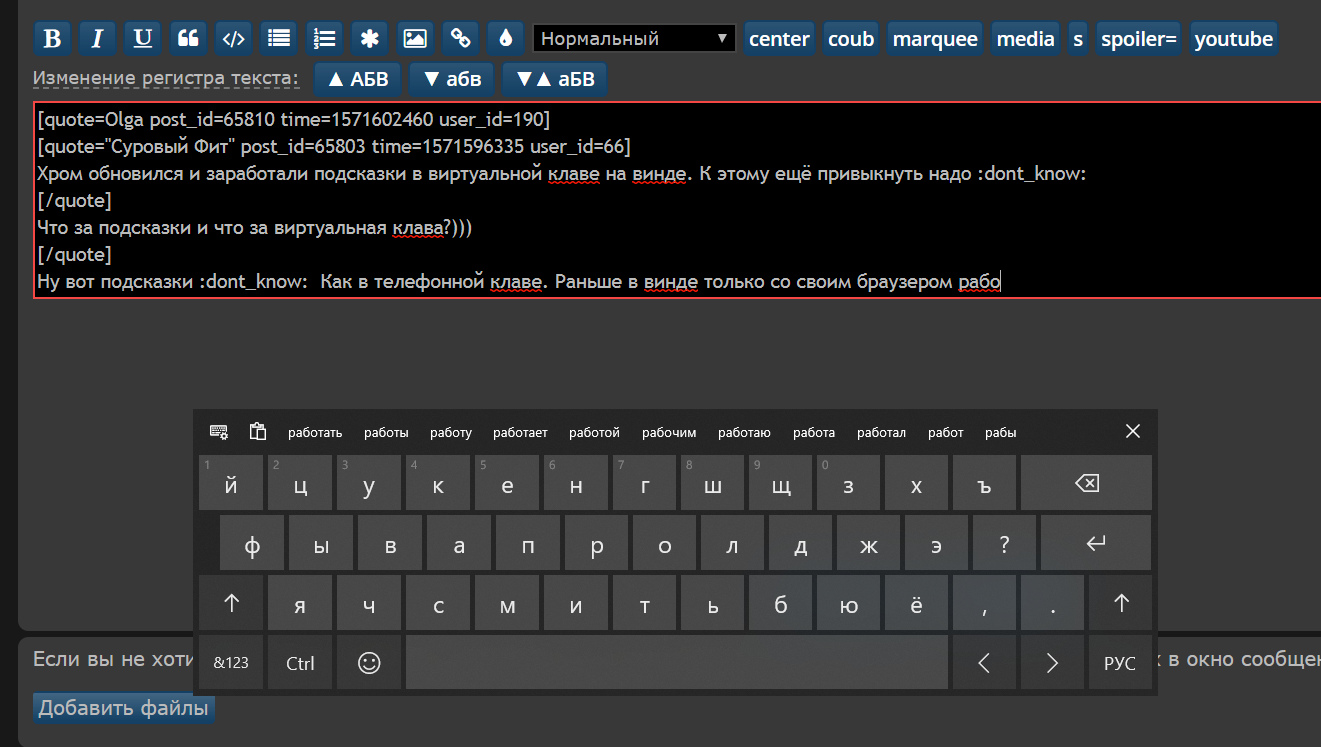Tap the right Shift arrow key
The height and width of the screenshot is (747, 1321).
tap(1121, 603)
